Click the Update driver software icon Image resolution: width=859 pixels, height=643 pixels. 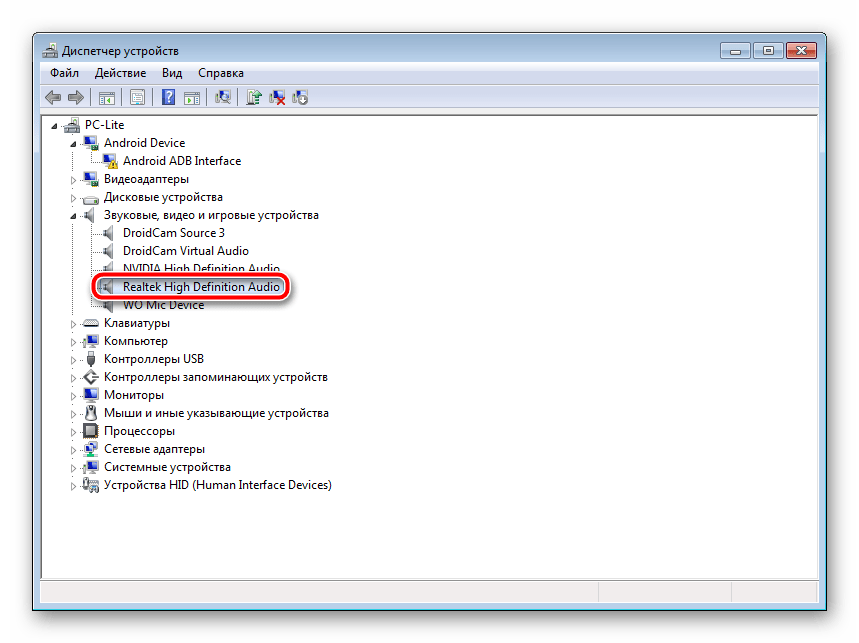click(254, 97)
